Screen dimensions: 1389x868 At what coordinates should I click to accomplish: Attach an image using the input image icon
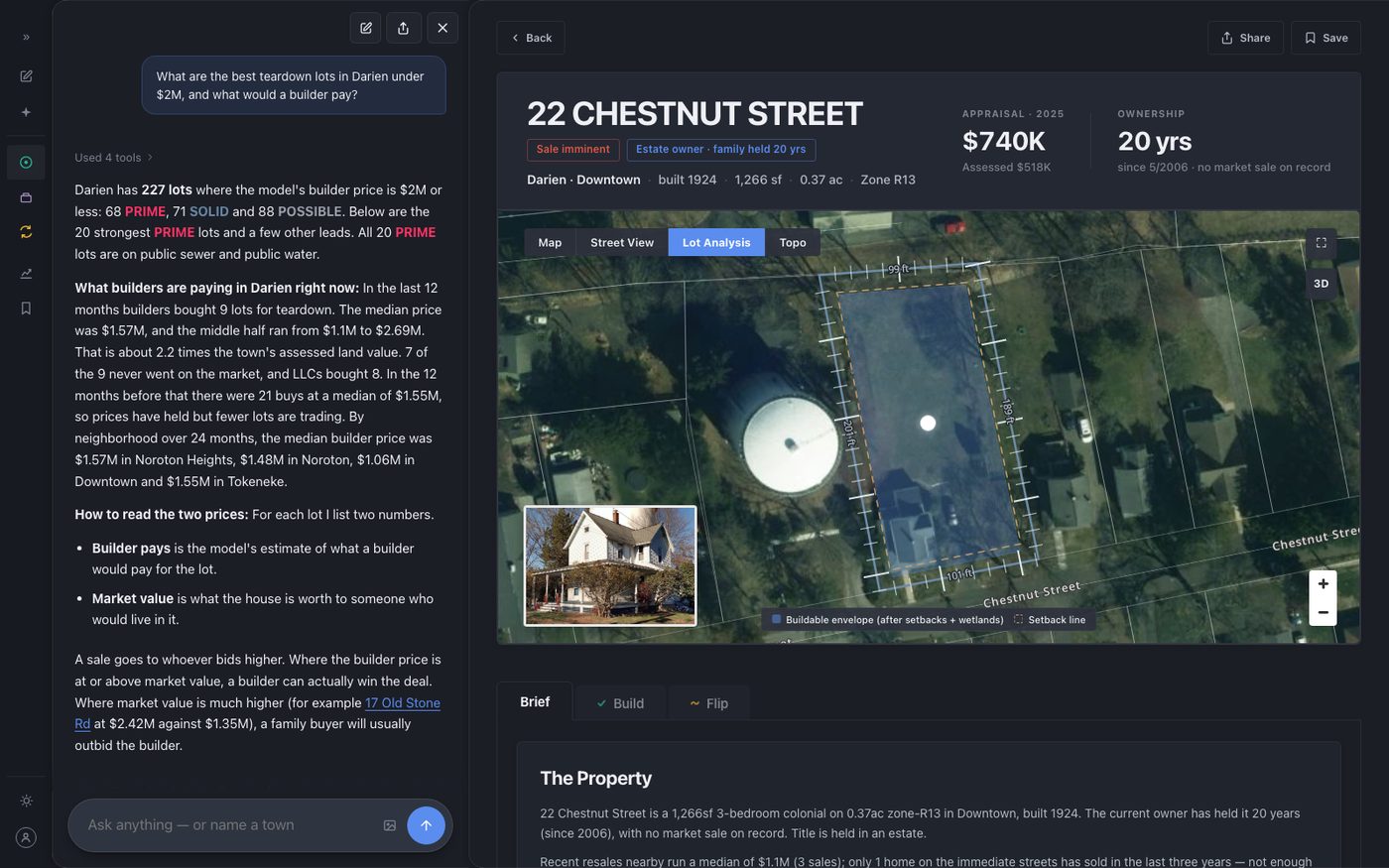390,825
